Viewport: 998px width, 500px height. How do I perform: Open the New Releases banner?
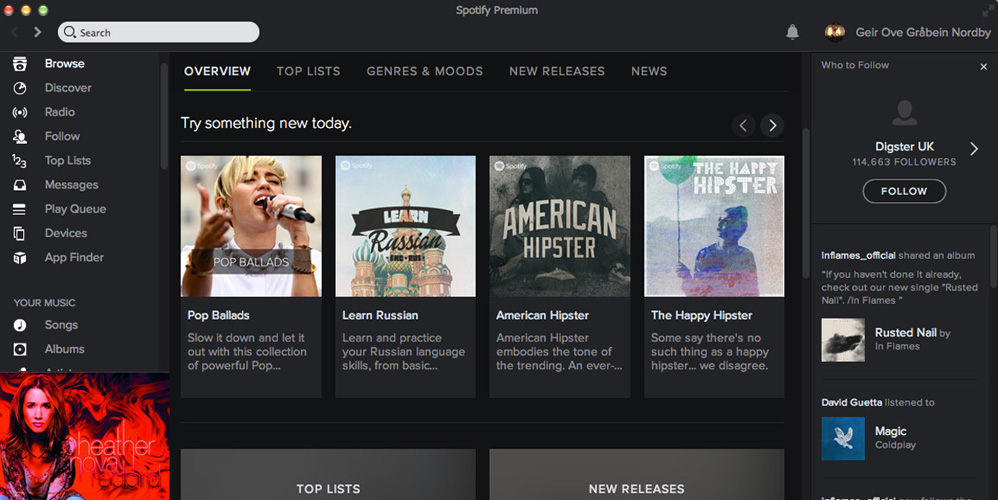pos(636,475)
